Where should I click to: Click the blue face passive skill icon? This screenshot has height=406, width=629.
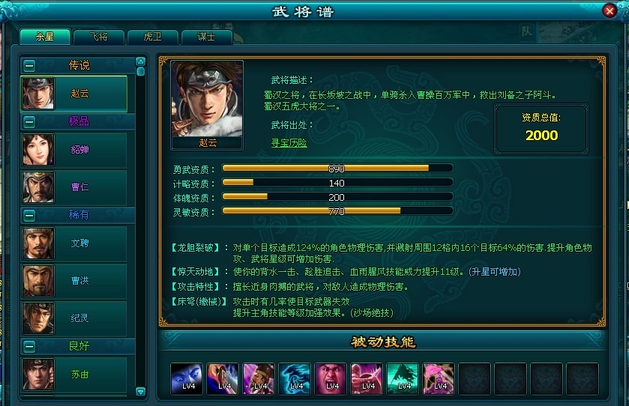pyautogui.click(x=186, y=379)
